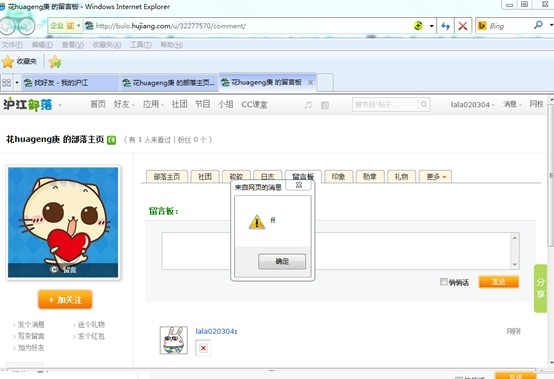The width and height of the screenshot is (554, 379).
Task: Open the quick tabs grid icon
Action: 7,83
